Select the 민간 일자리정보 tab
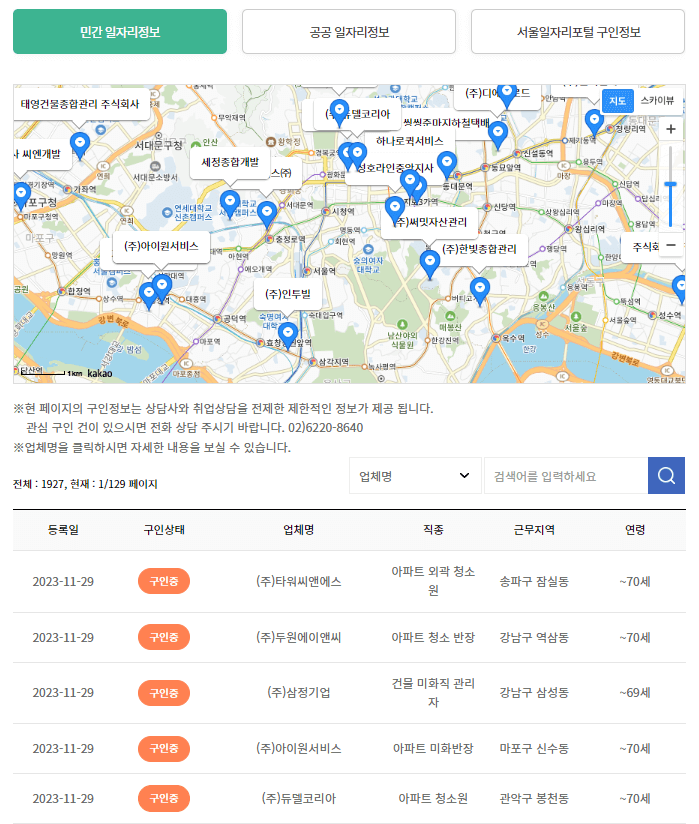699x824 pixels. pyautogui.click(x=120, y=32)
